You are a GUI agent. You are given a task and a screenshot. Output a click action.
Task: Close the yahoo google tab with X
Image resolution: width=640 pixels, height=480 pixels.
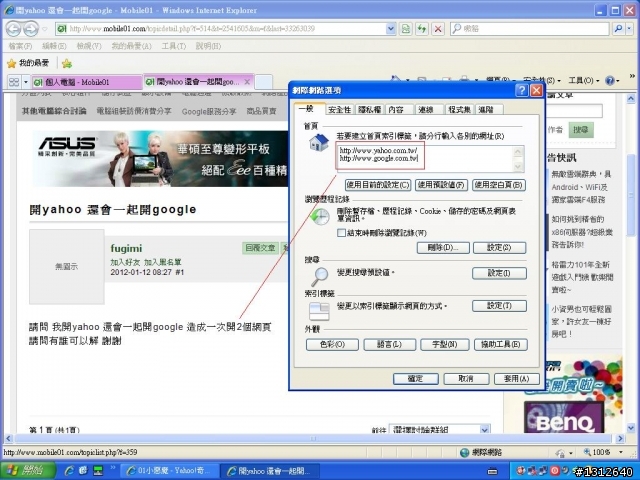[247, 82]
